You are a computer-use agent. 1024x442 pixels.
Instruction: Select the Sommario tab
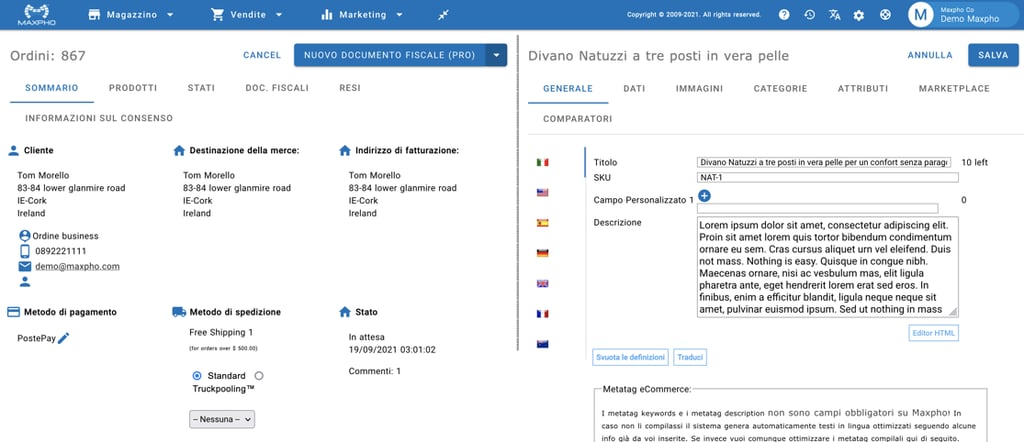coord(52,88)
